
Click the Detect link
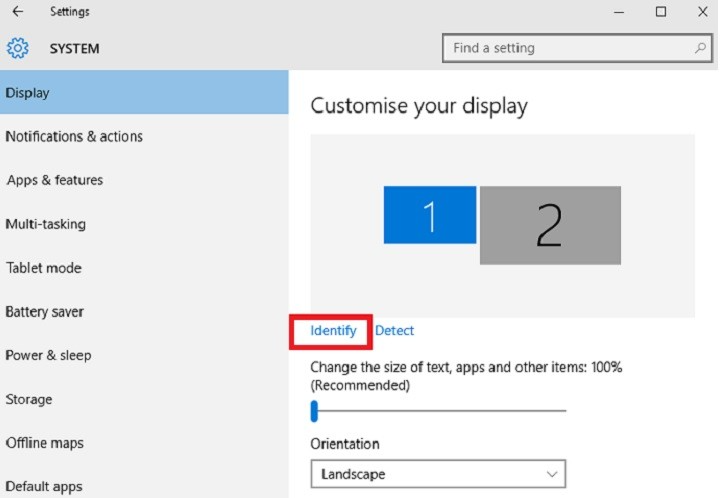pos(394,330)
